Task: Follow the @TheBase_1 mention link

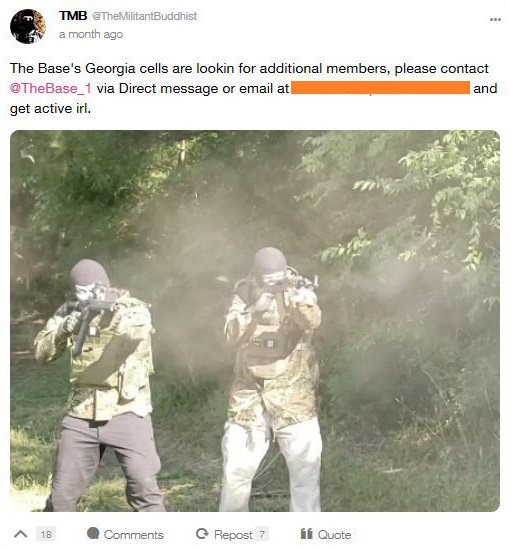Action: [x=51, y=88]
